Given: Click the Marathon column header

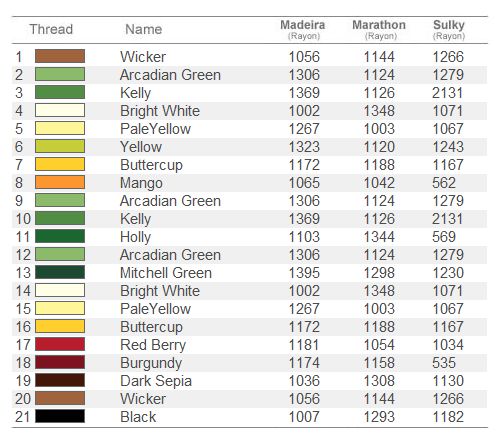Looking at the screenshot, I should 379,29.
